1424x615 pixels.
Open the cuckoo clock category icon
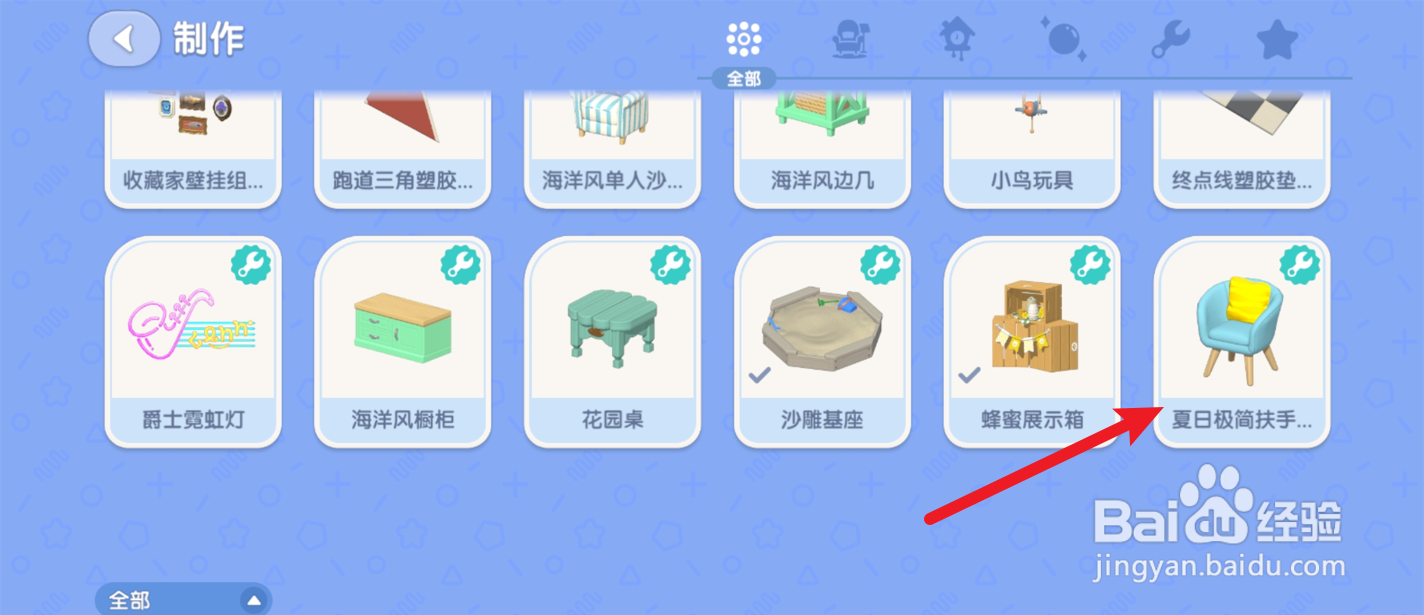[x=955, y=39]
